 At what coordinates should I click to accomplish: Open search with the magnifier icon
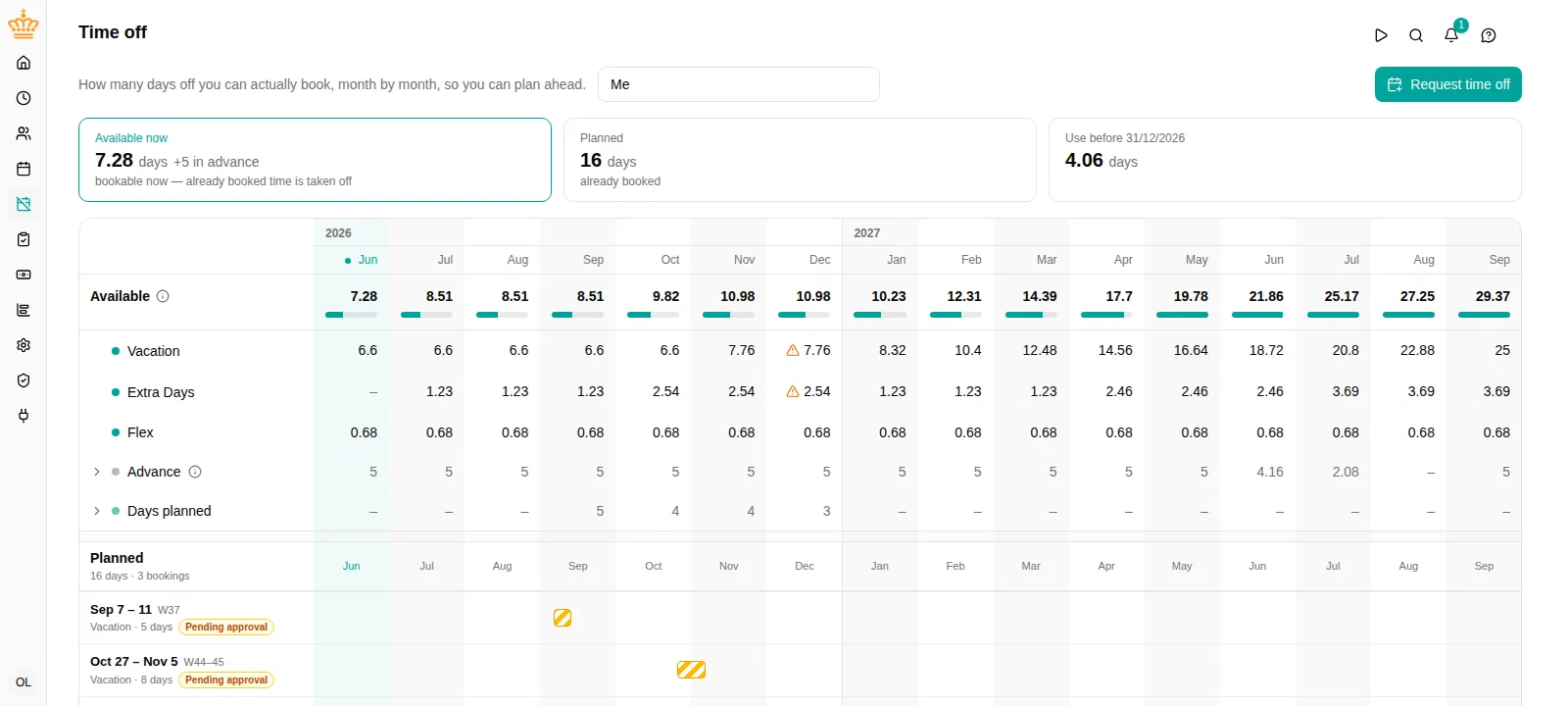(x=1416, y=35)
